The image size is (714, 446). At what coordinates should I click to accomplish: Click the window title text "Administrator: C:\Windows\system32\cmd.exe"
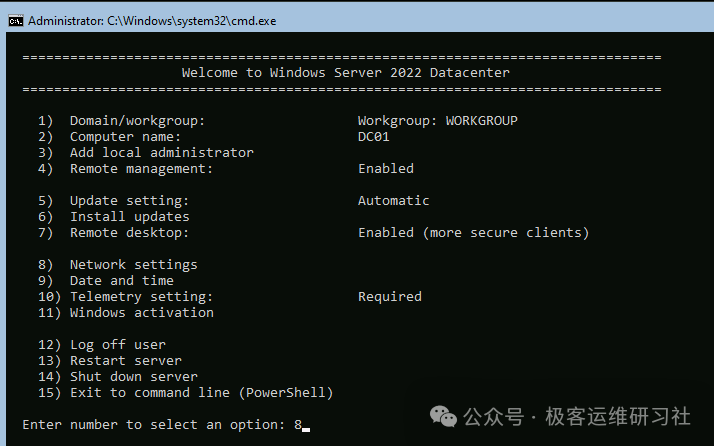tap(152, 21)
